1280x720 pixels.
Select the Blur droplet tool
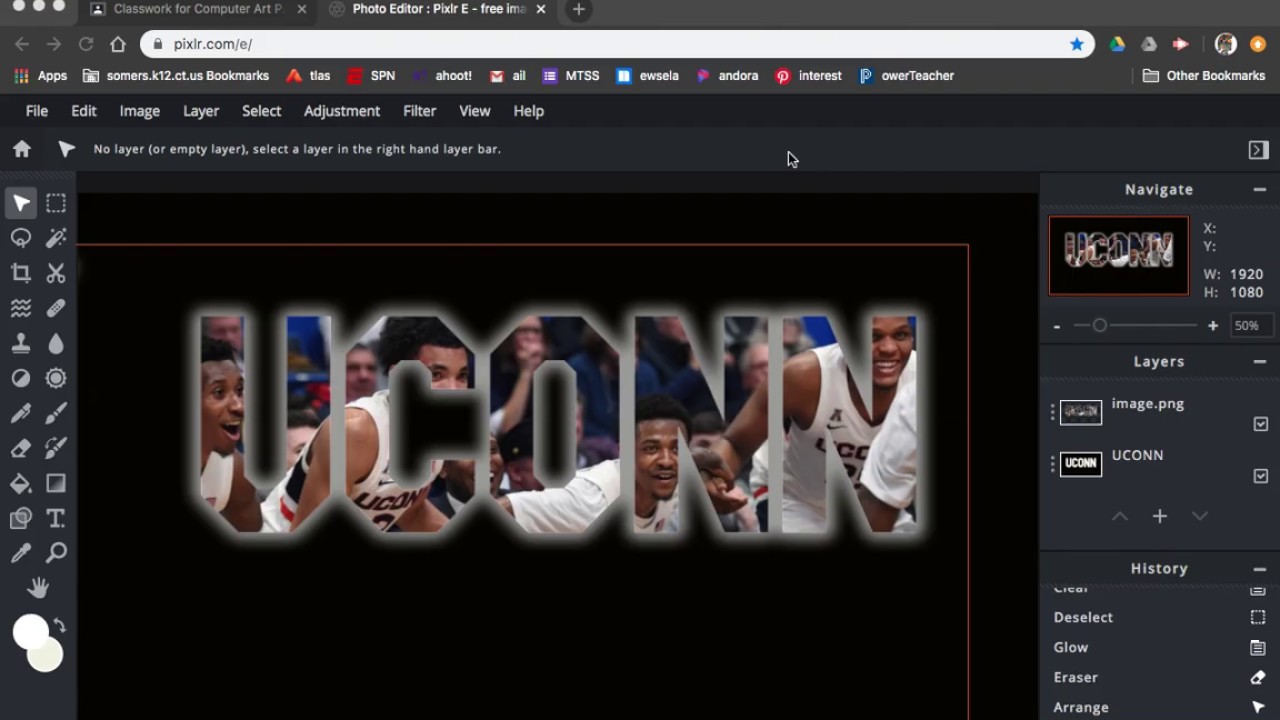56,343
